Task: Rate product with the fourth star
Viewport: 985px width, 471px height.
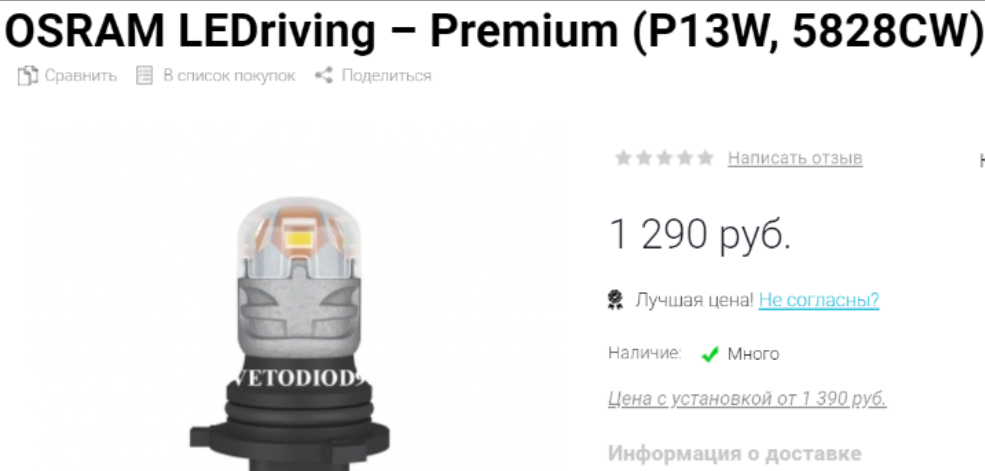Action: coord(685,158)
